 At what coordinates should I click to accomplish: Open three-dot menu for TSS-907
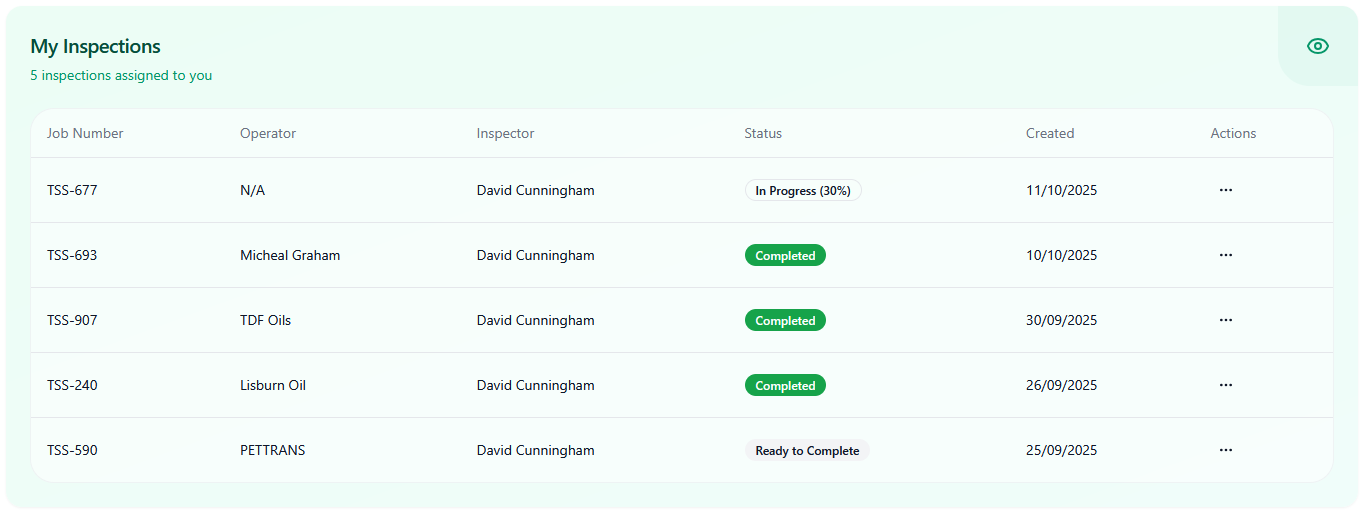tap(1226, 320)
